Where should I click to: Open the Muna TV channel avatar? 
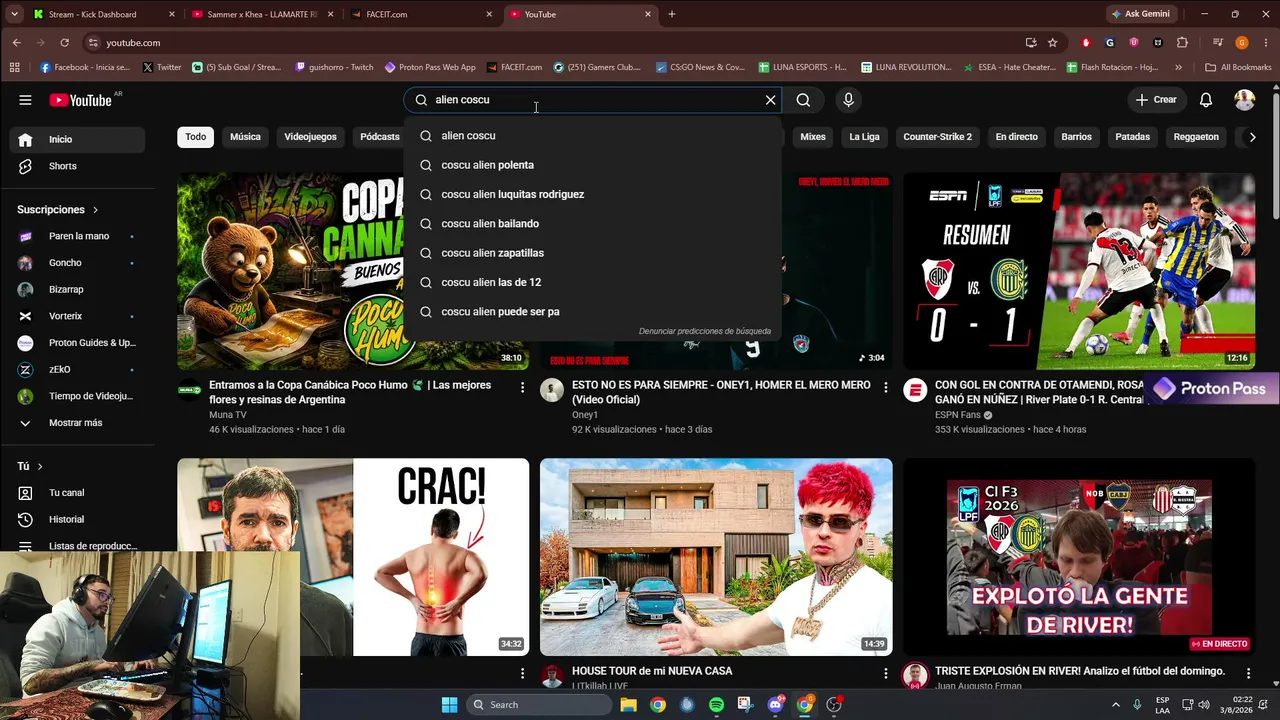189,390
